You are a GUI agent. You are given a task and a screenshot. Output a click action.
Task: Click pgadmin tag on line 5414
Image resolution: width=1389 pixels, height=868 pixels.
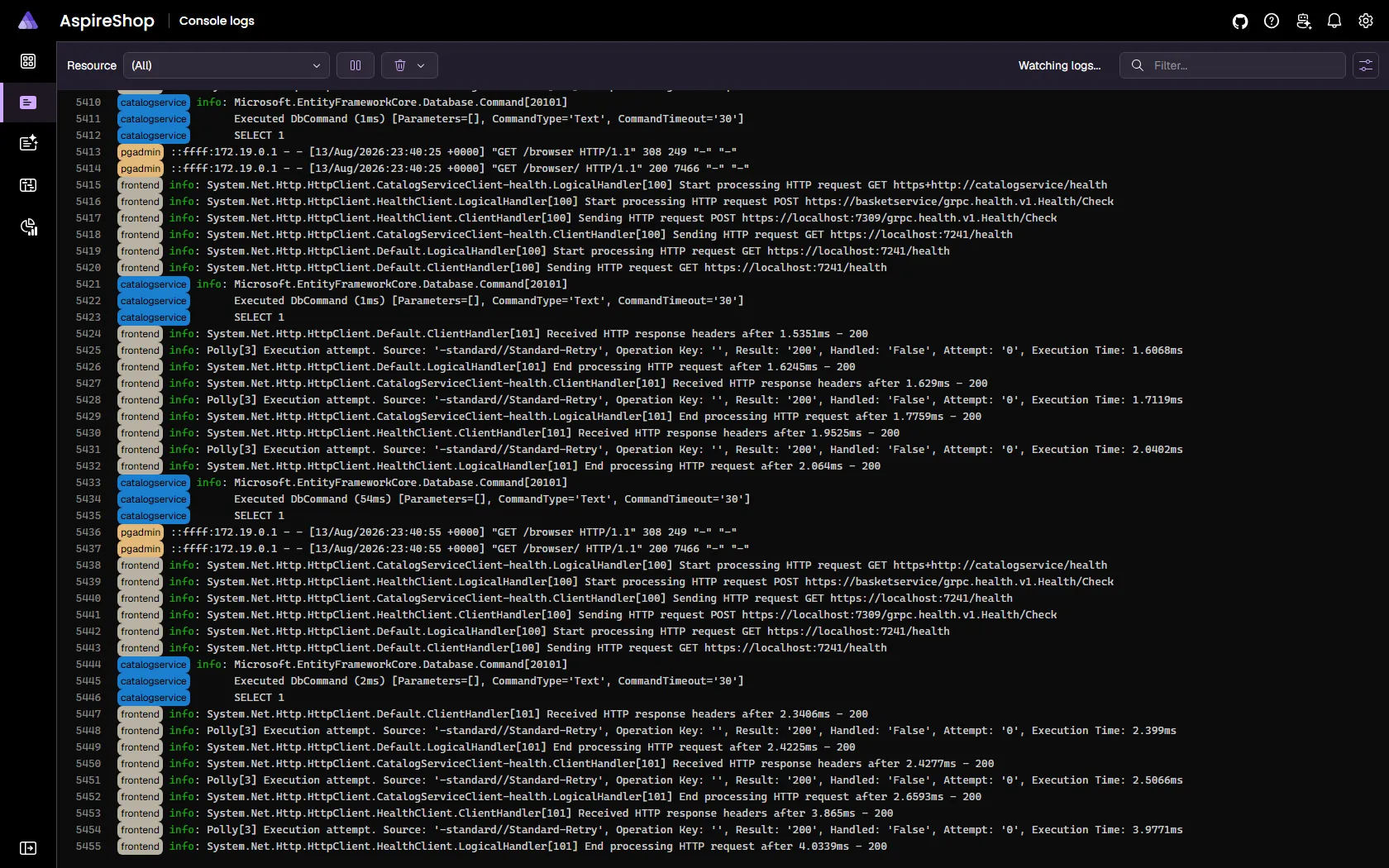pos(141,169)
